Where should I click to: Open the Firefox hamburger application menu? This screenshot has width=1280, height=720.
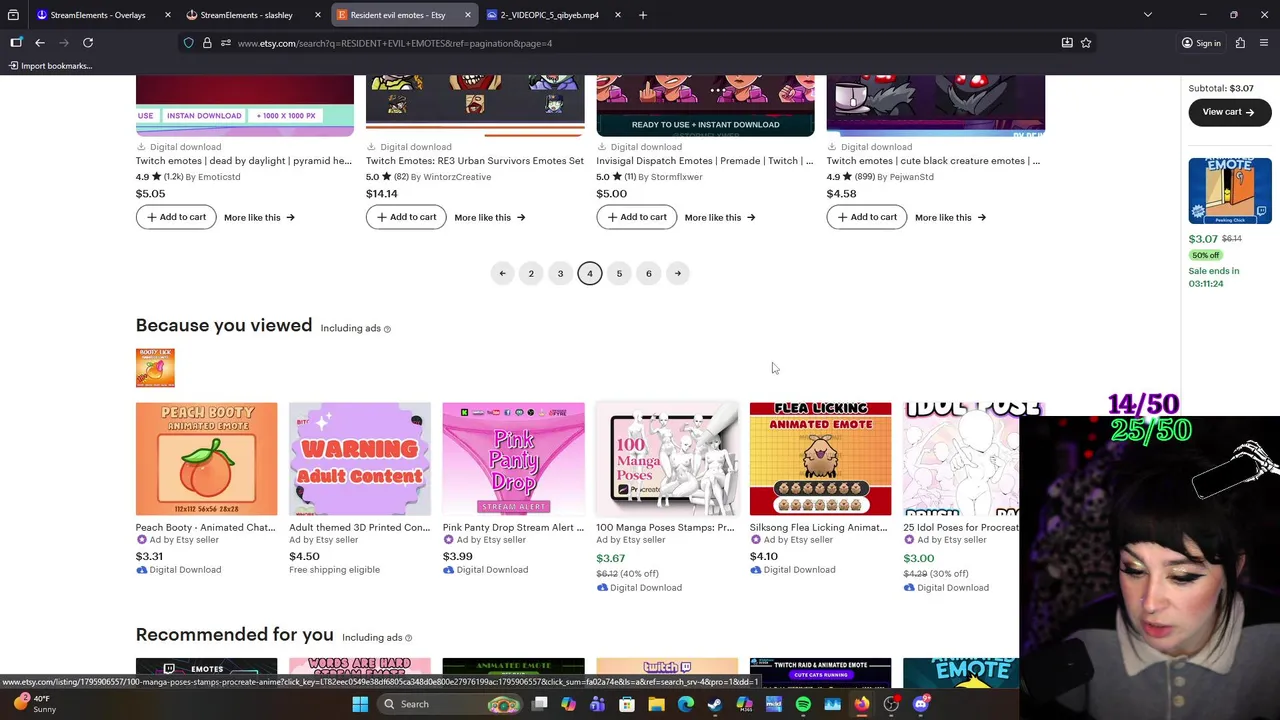[x=1265, y=43]
